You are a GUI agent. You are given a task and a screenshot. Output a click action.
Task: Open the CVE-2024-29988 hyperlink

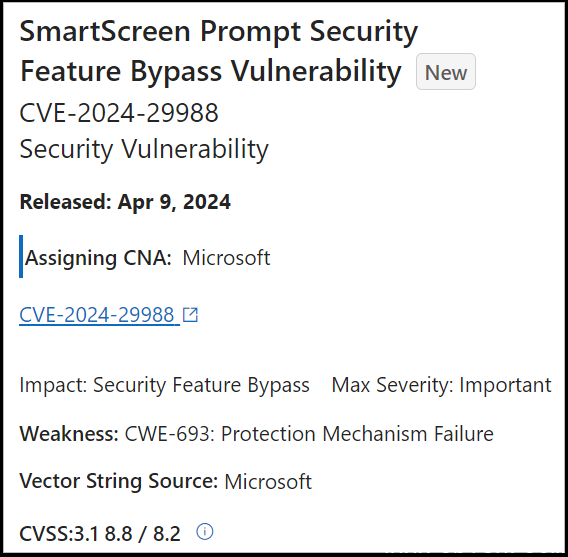click(97, 315)
